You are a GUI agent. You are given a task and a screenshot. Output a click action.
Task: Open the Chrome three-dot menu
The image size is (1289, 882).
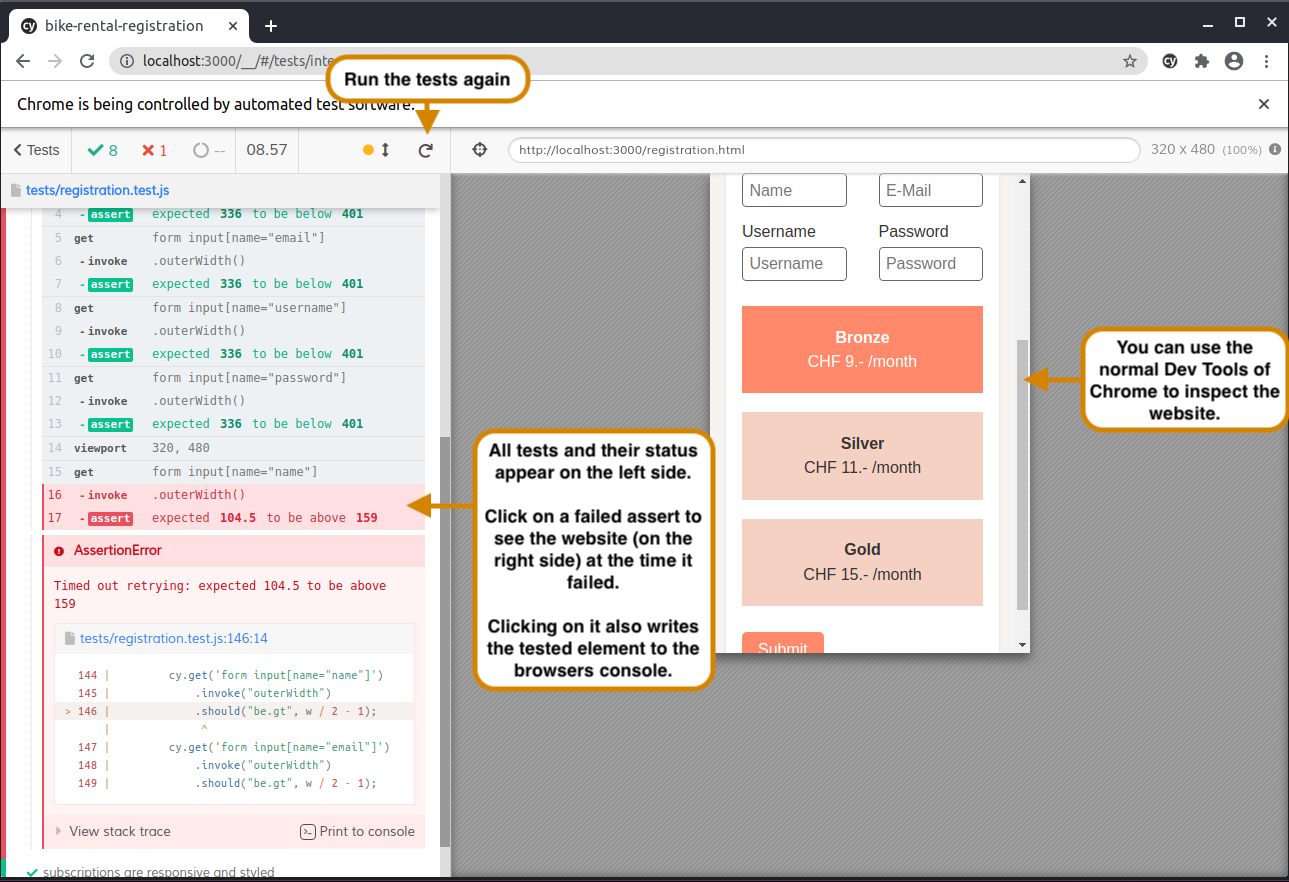click(1266, 61)
